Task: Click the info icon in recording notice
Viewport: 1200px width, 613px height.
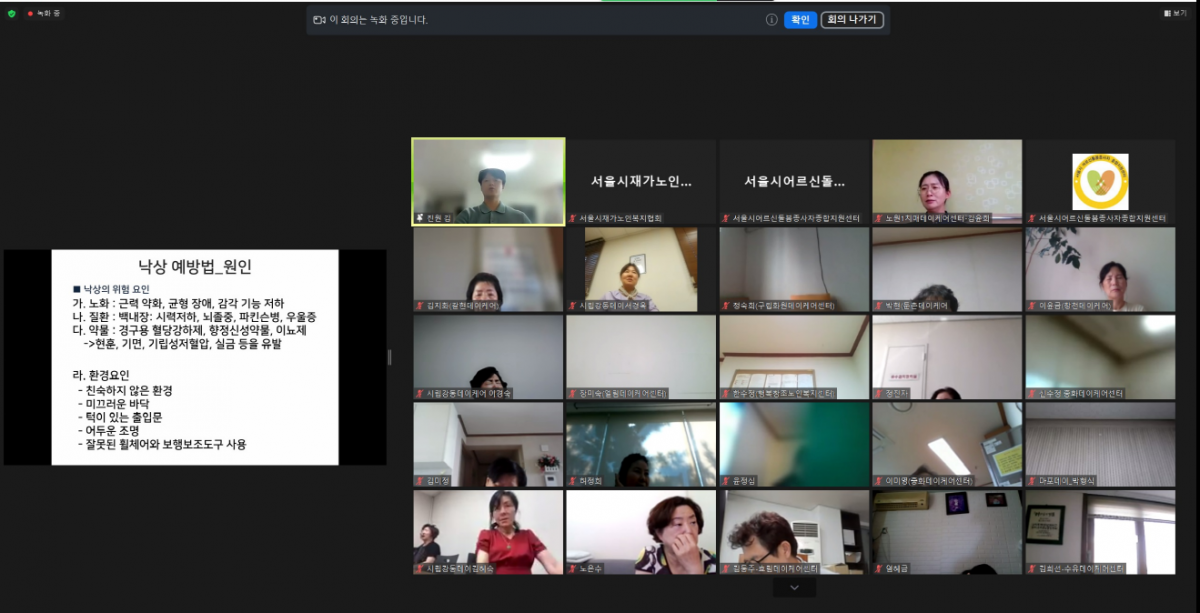Action: coord(771,19)
